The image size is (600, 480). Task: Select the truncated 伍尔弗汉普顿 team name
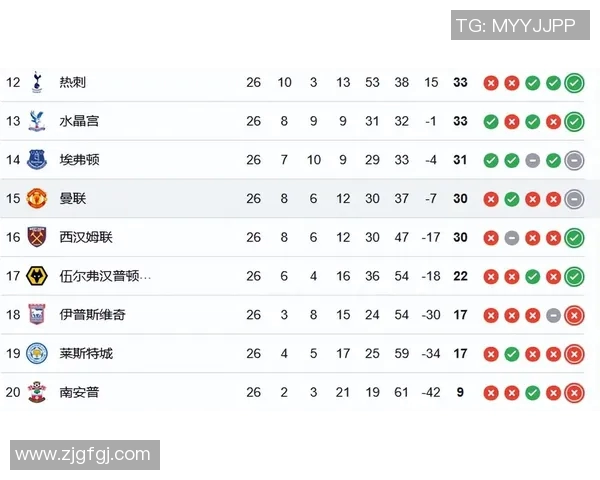(x=105, y=276)
